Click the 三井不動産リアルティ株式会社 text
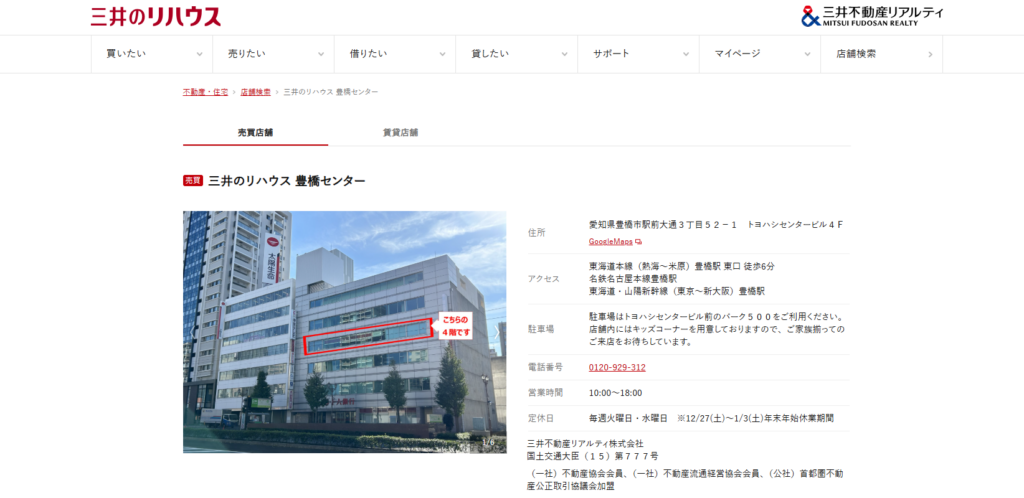The width and height of the screenshot is (1024, 498). click(x=585, y=444)
